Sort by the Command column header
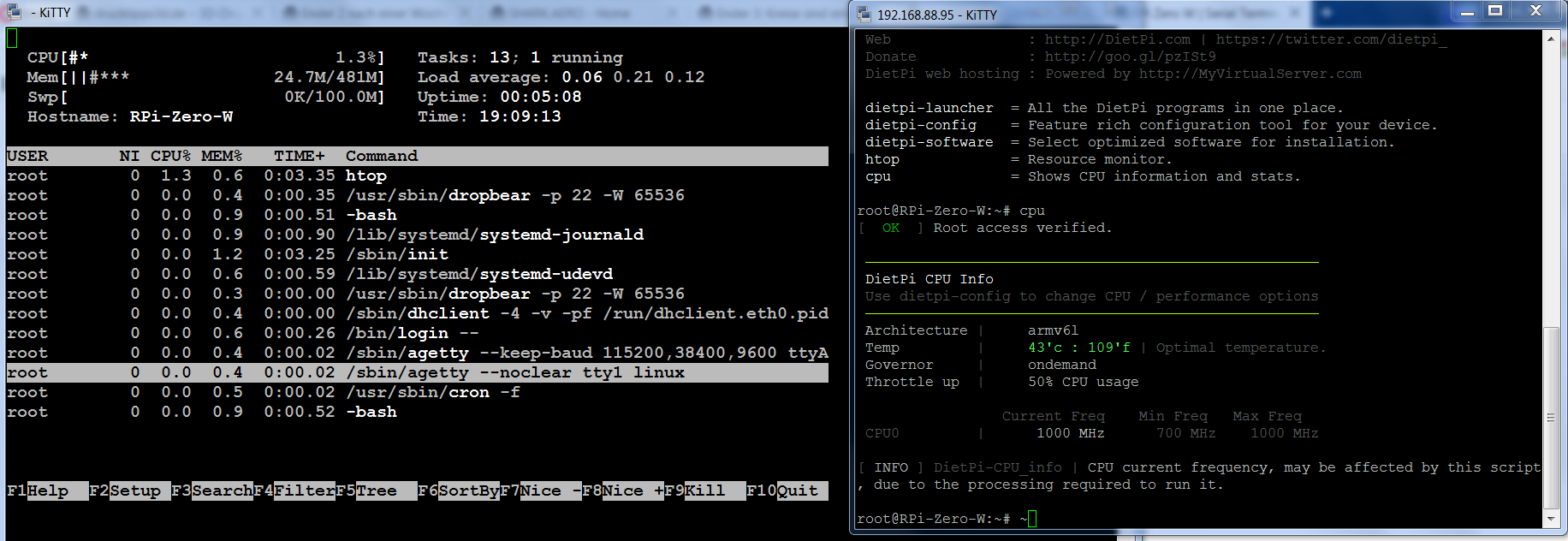 pos(382,156)
